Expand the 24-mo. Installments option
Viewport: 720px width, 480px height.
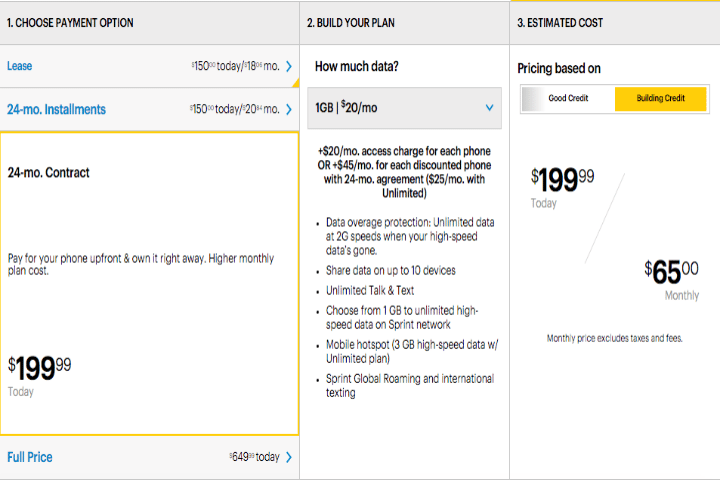pyautogui.click(x=56, y=110)
